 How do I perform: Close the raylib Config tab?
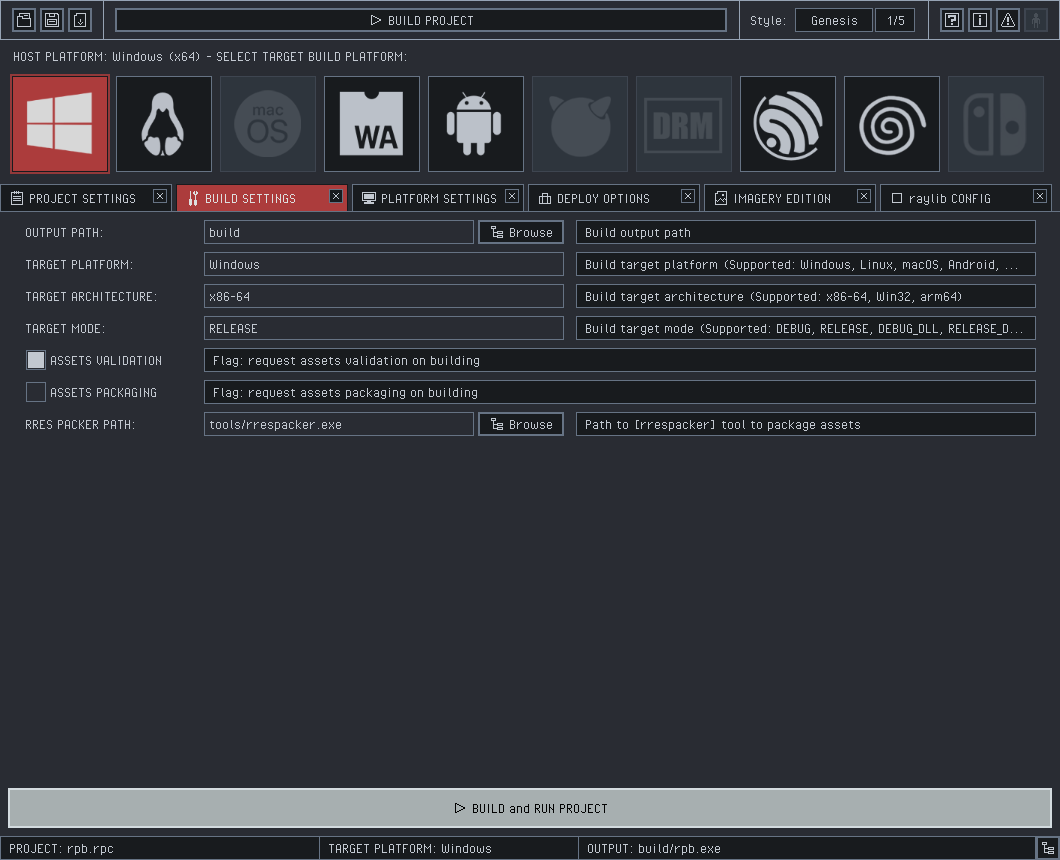coord(1040,196)
